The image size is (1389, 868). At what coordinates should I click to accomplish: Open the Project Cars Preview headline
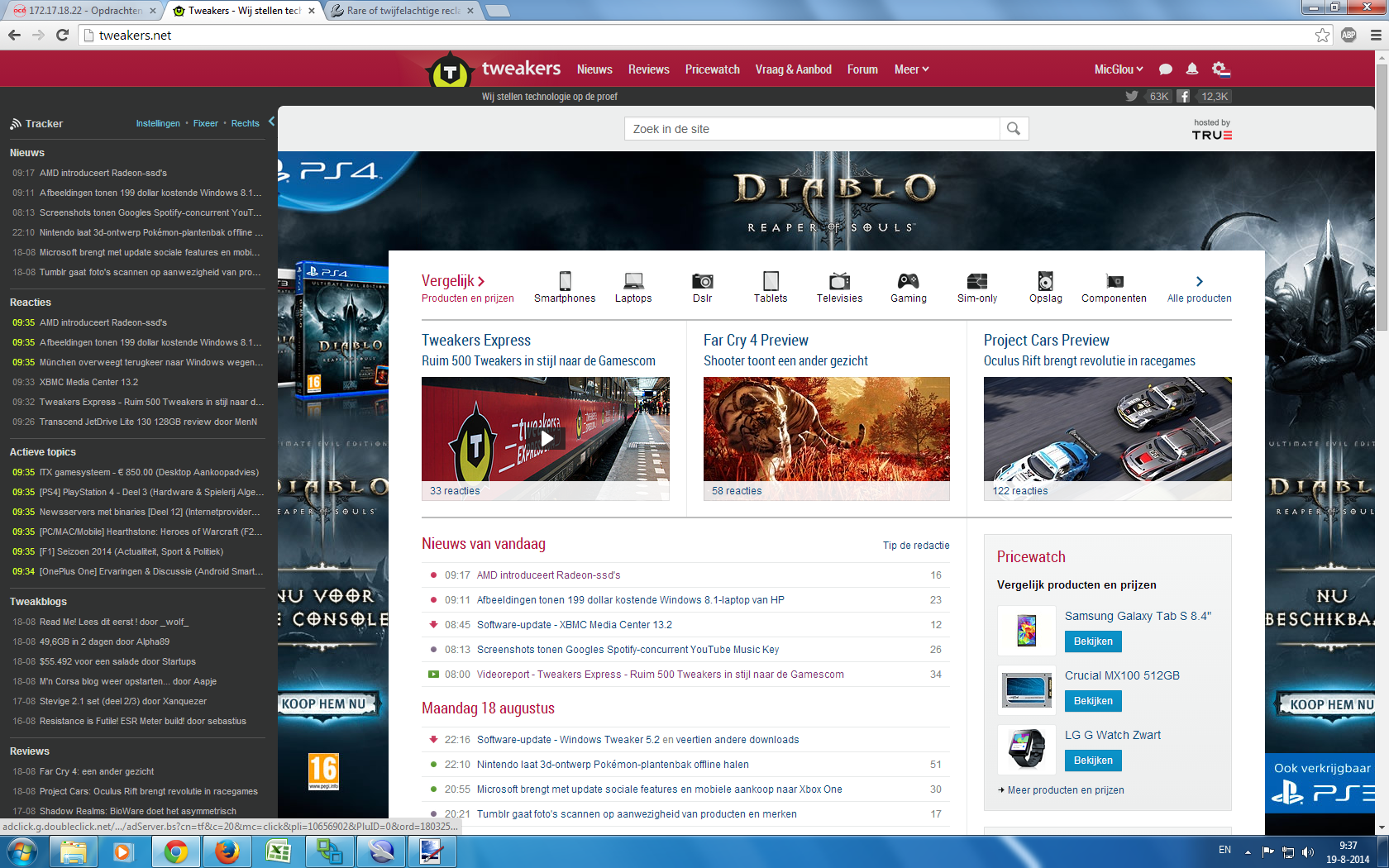[1046, 341]
